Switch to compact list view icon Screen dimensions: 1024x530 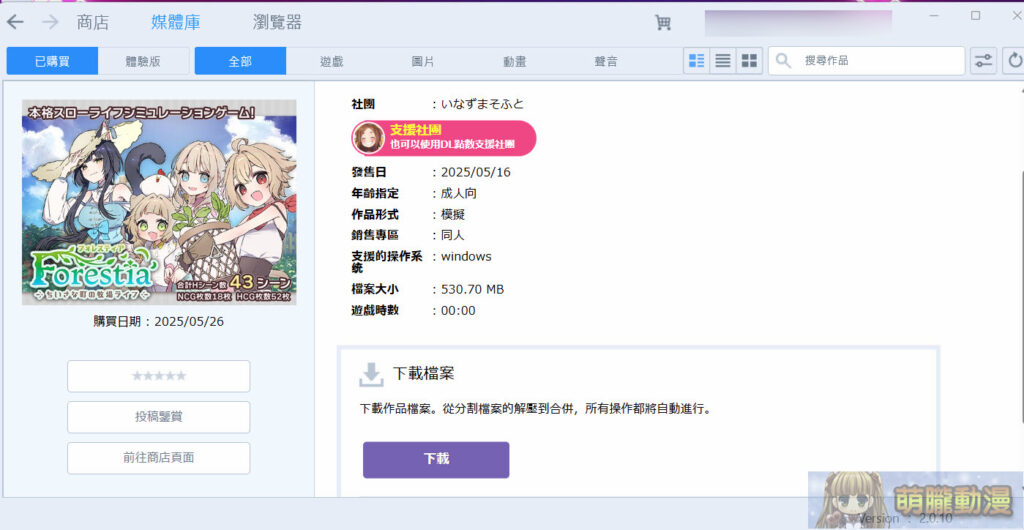pos(723,61)
